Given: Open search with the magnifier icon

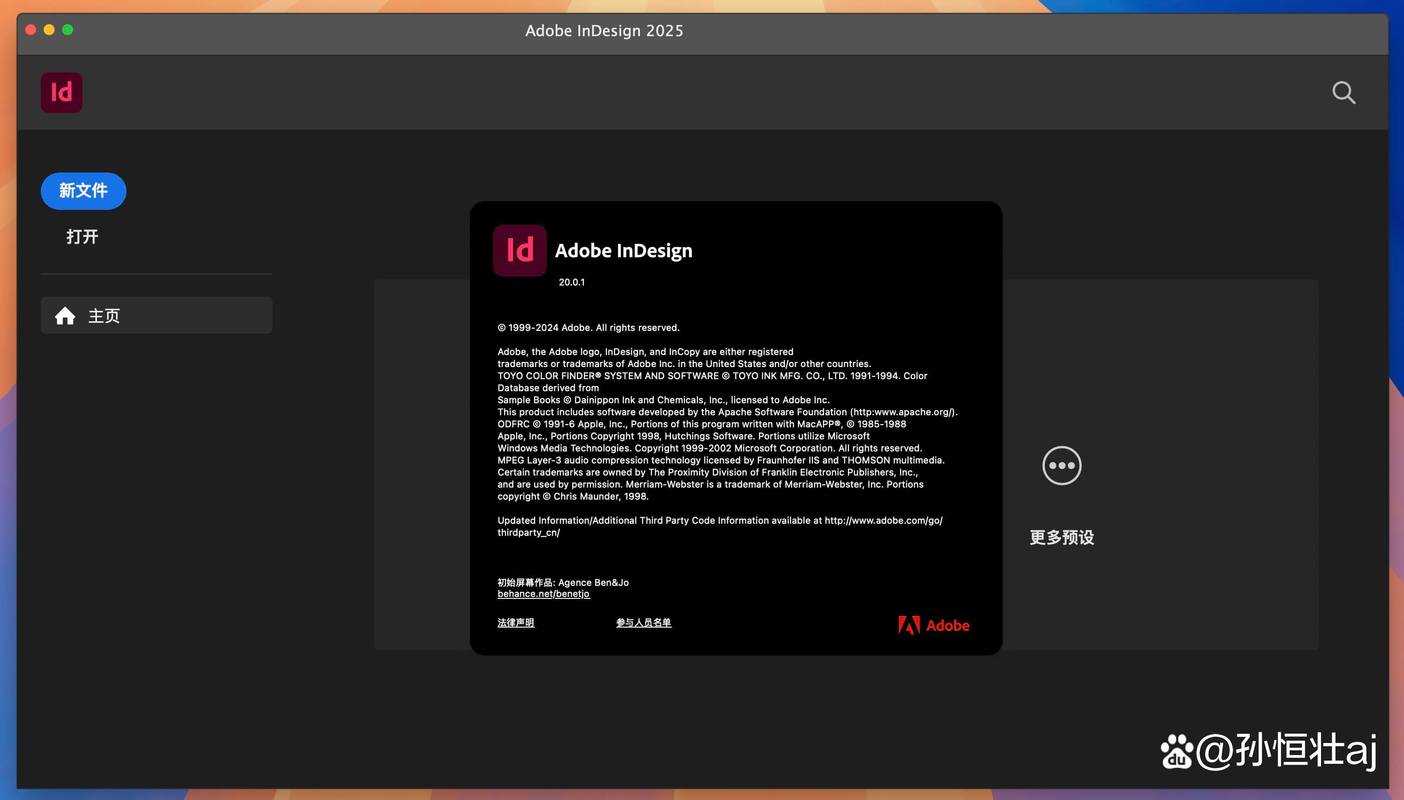Looking at the screenshot, I should 1344,93.
